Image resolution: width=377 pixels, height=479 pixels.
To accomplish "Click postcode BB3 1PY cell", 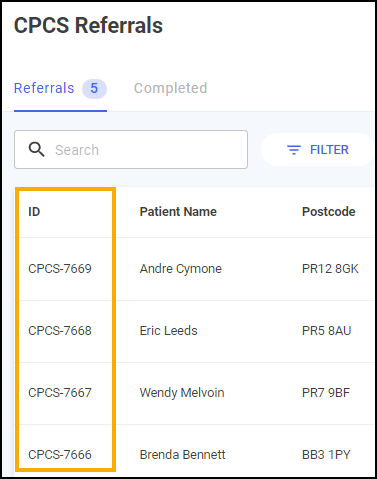I will pyautogui.click(x=326, y=455).
